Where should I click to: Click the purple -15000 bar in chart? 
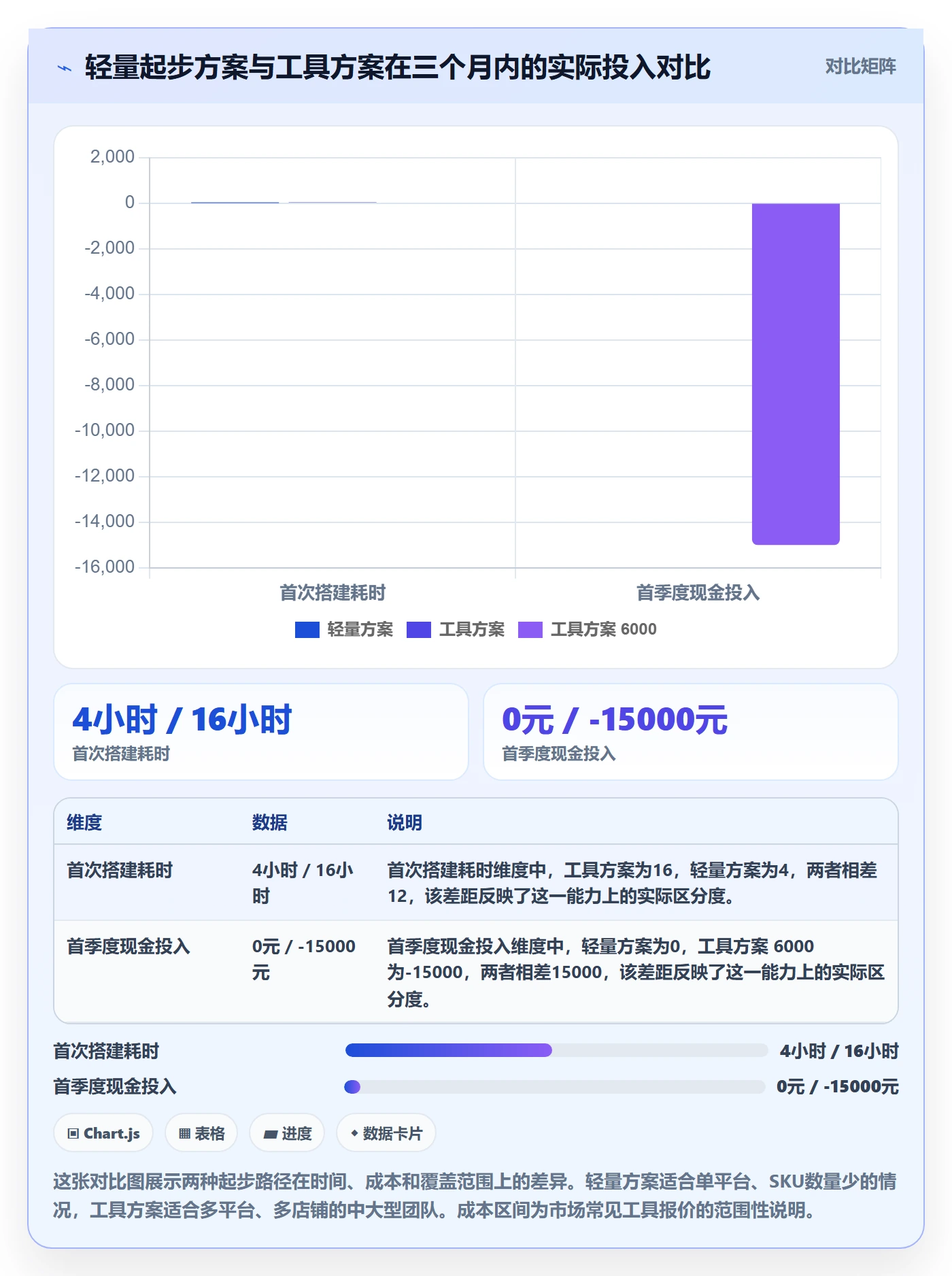tap(796, 373)
